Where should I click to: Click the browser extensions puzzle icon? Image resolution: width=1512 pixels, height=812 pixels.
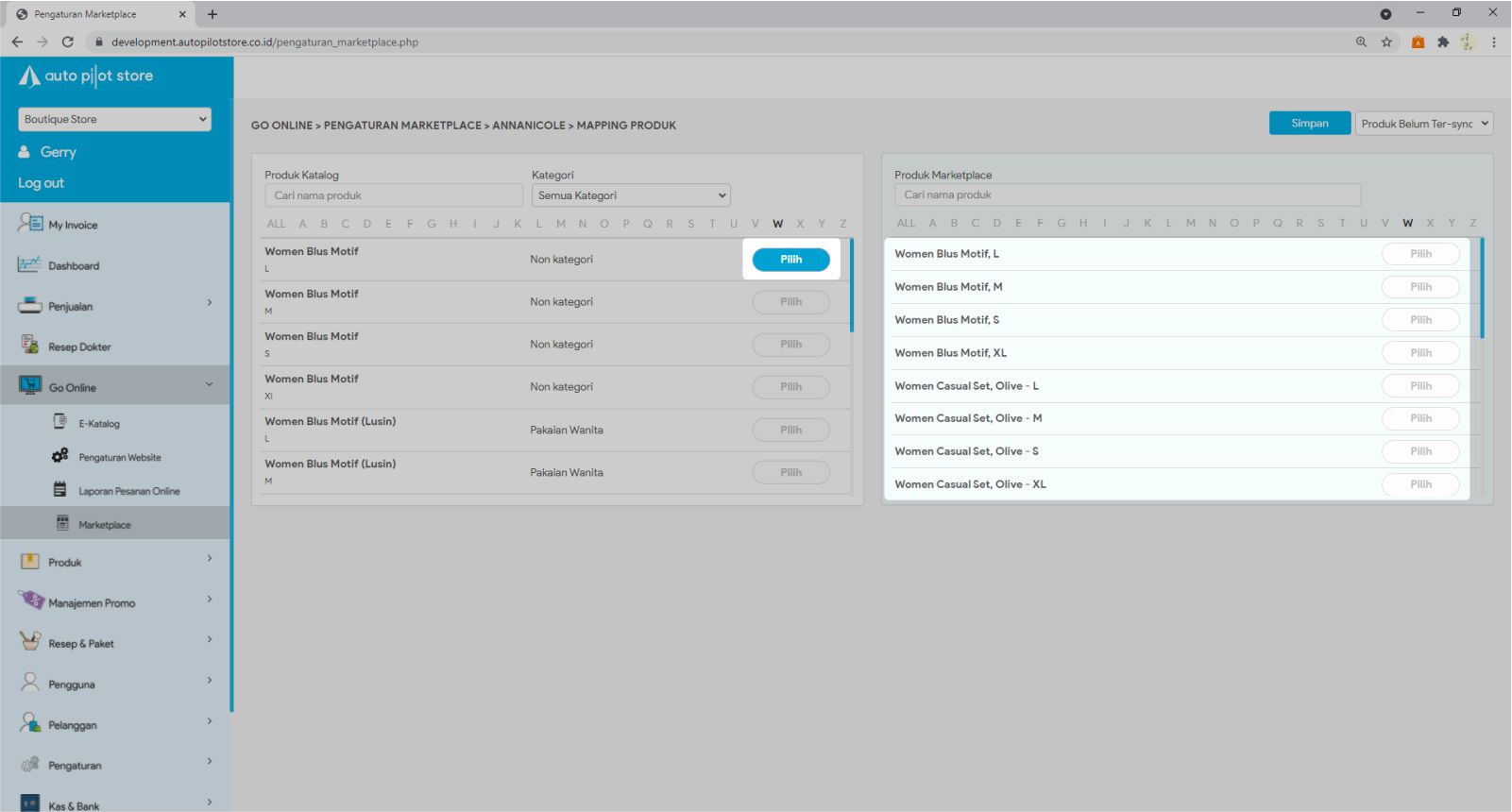pyautogui.click(x=1443, y=42)
